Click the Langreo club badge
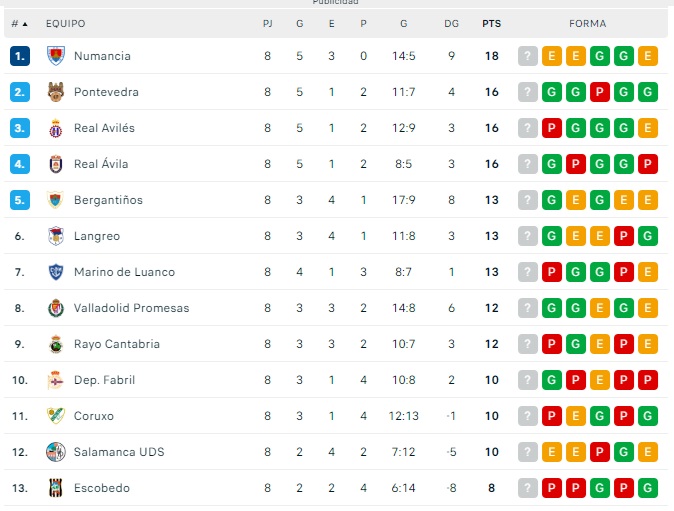 (x=55, y=236)
